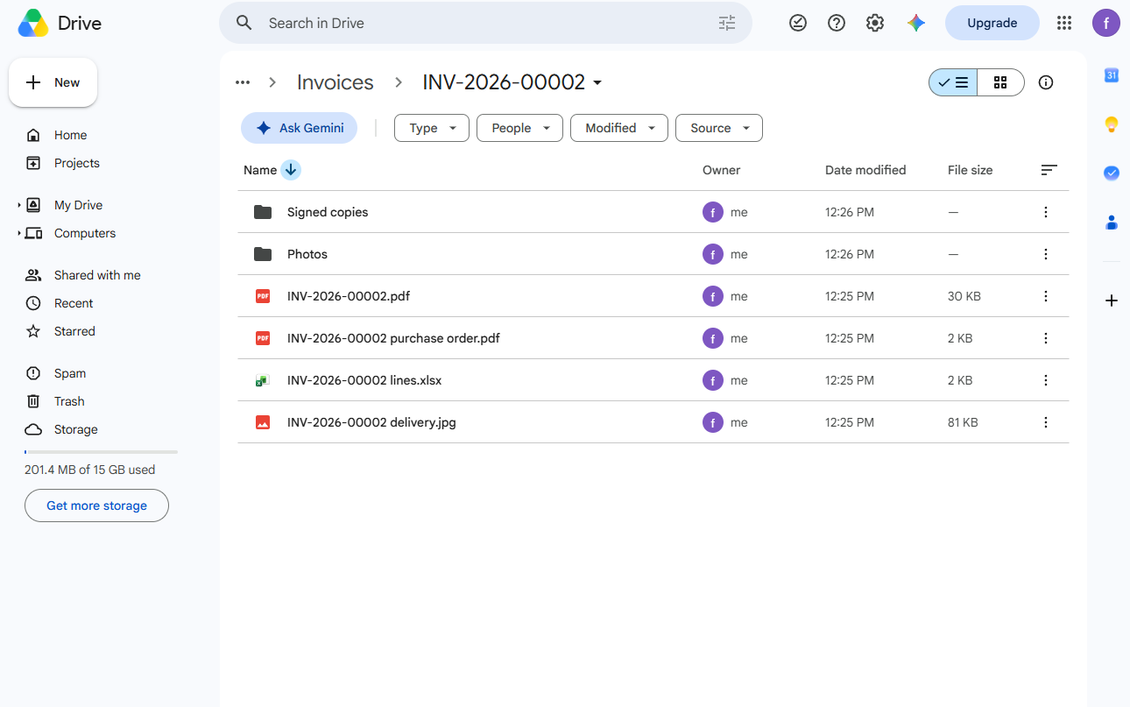
Task: Open the Help question mark icon
Action: [836, 23]
